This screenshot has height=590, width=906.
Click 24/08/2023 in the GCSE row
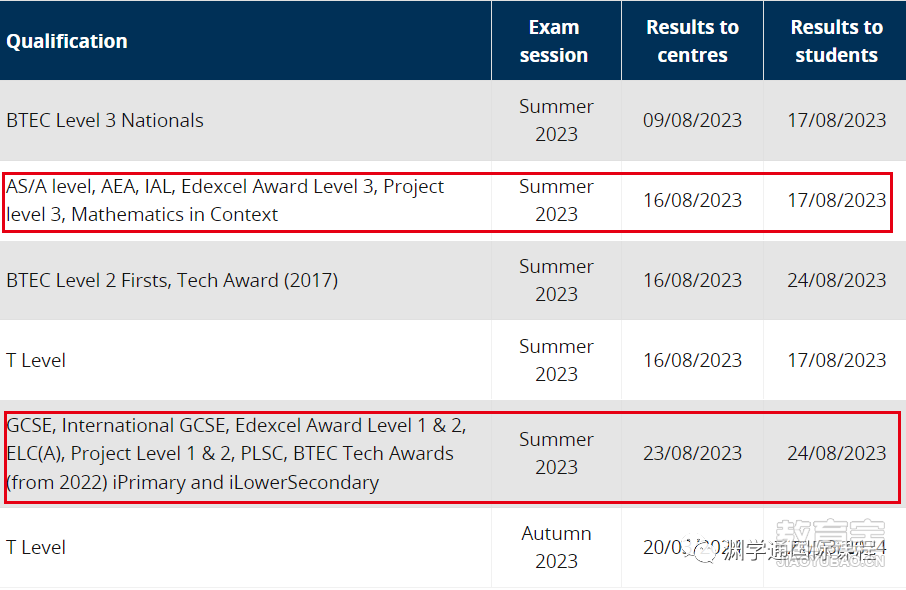pyautogui.click(x=836, y=453)
